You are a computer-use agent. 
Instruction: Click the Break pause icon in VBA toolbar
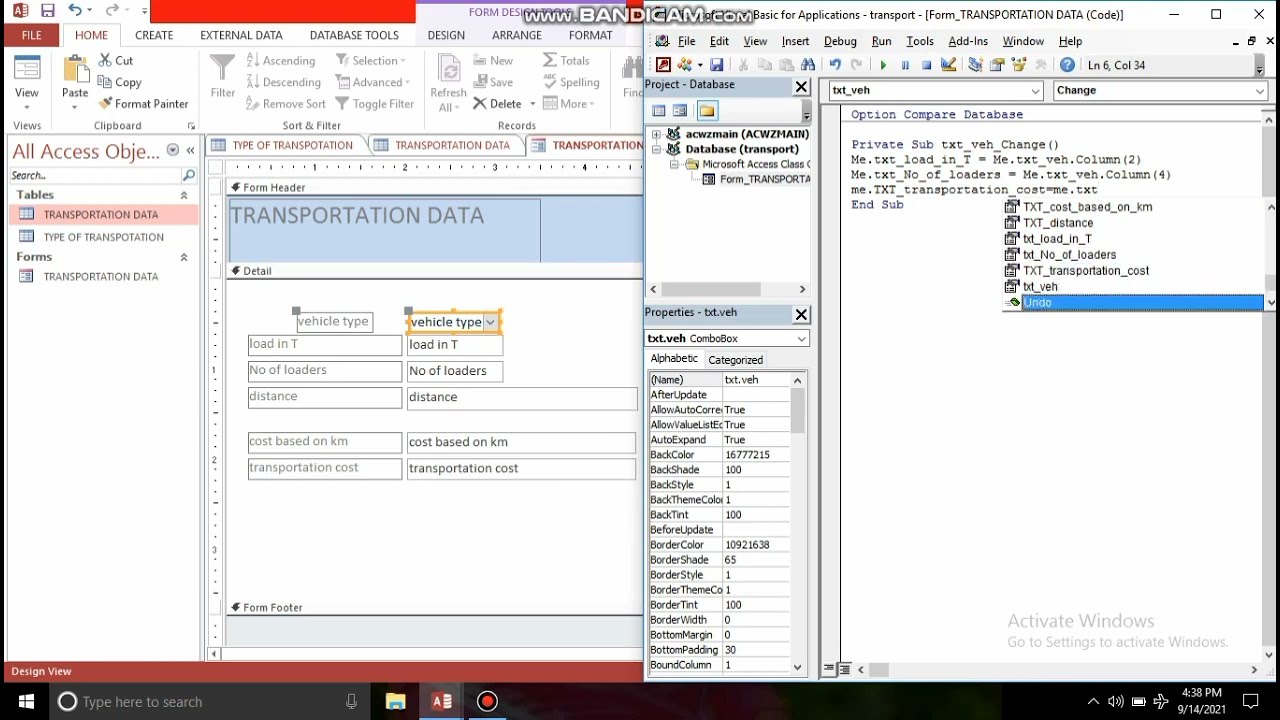click(x=905, y=65)
